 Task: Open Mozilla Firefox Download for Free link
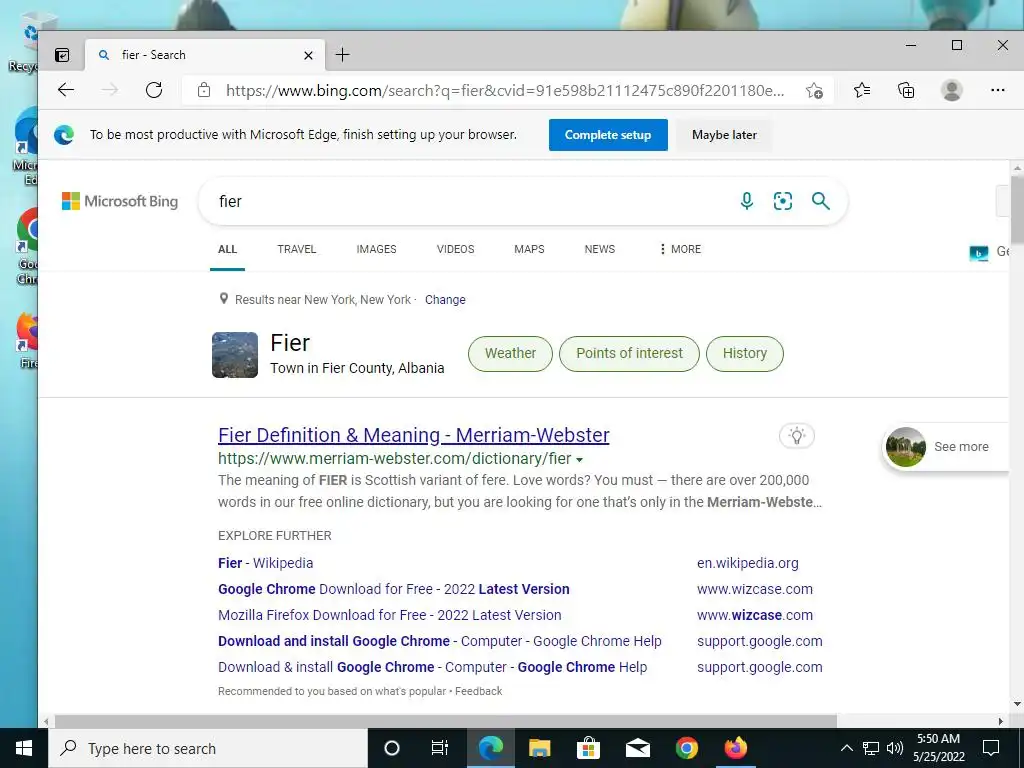coord(390,615)
